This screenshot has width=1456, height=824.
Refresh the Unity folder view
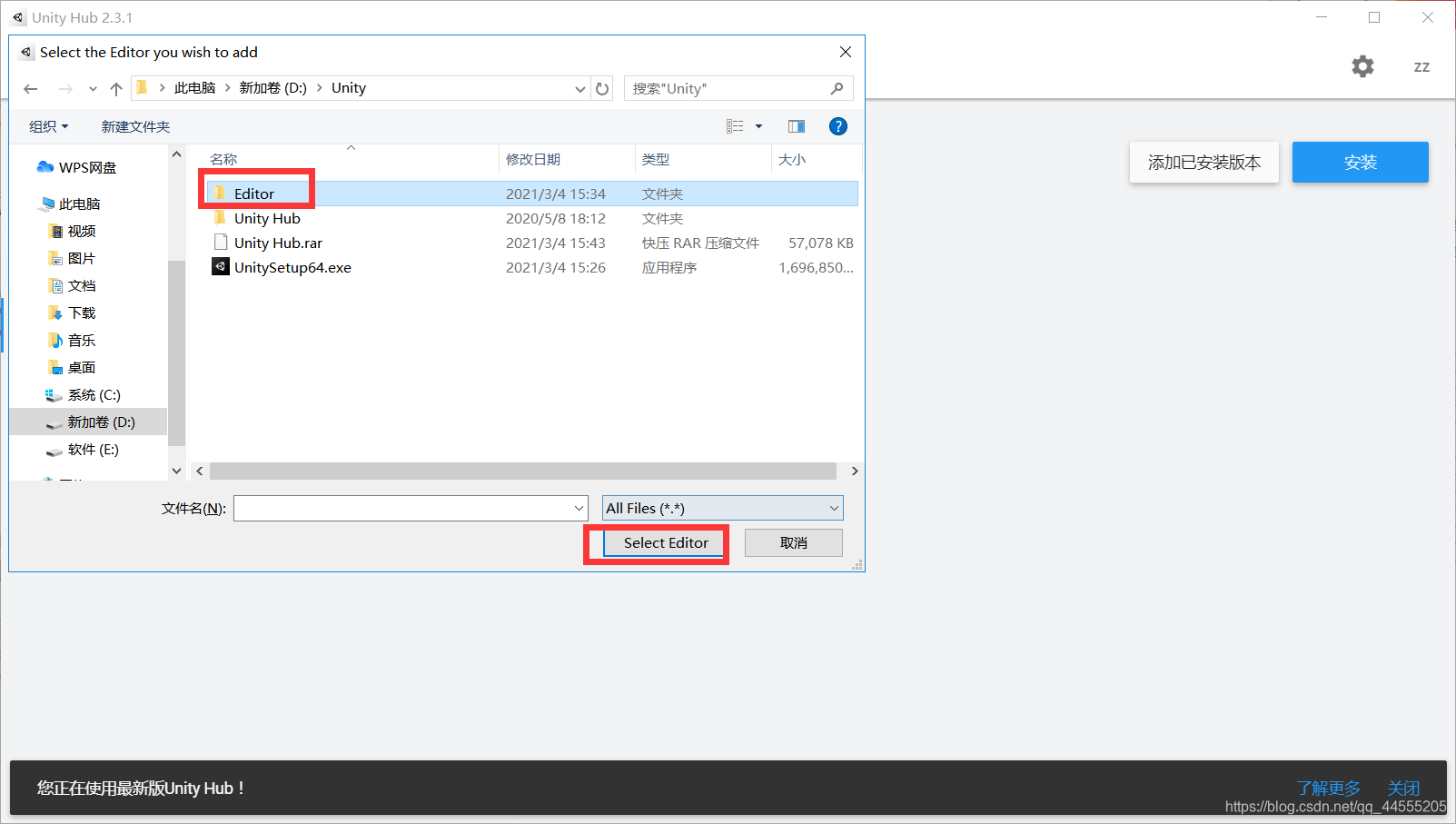pyautogui.click(x=602, y=88)
